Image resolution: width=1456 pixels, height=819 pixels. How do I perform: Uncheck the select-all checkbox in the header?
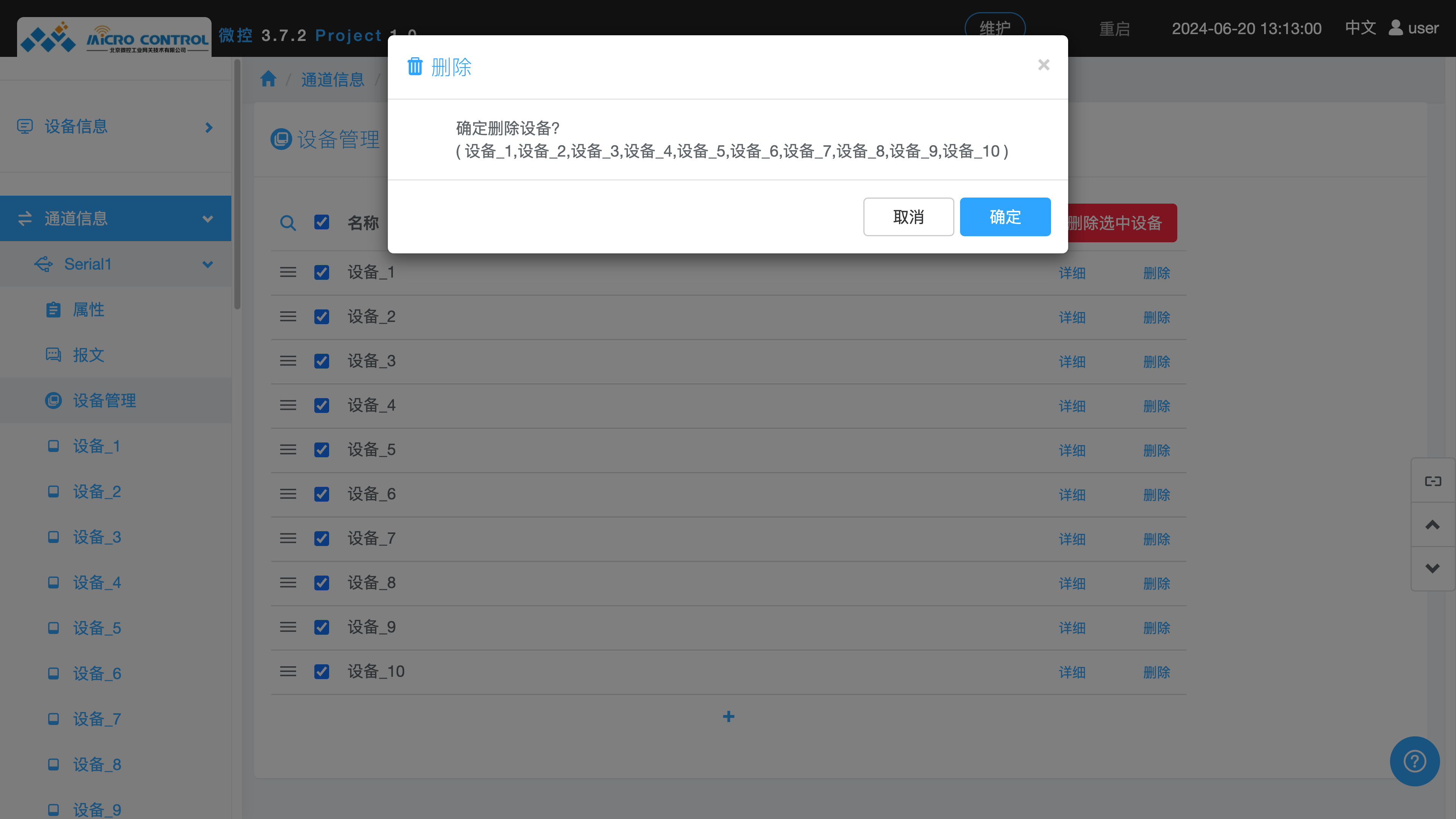322,222
